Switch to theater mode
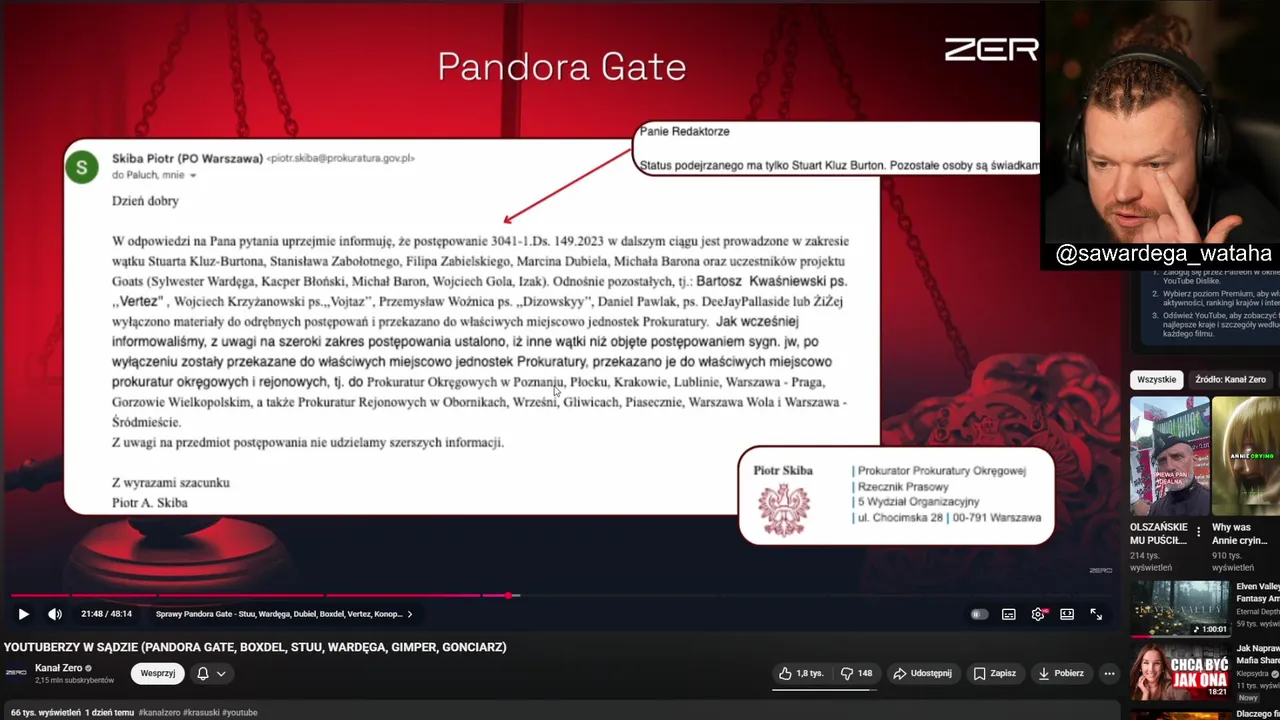 click(1067, 614)
